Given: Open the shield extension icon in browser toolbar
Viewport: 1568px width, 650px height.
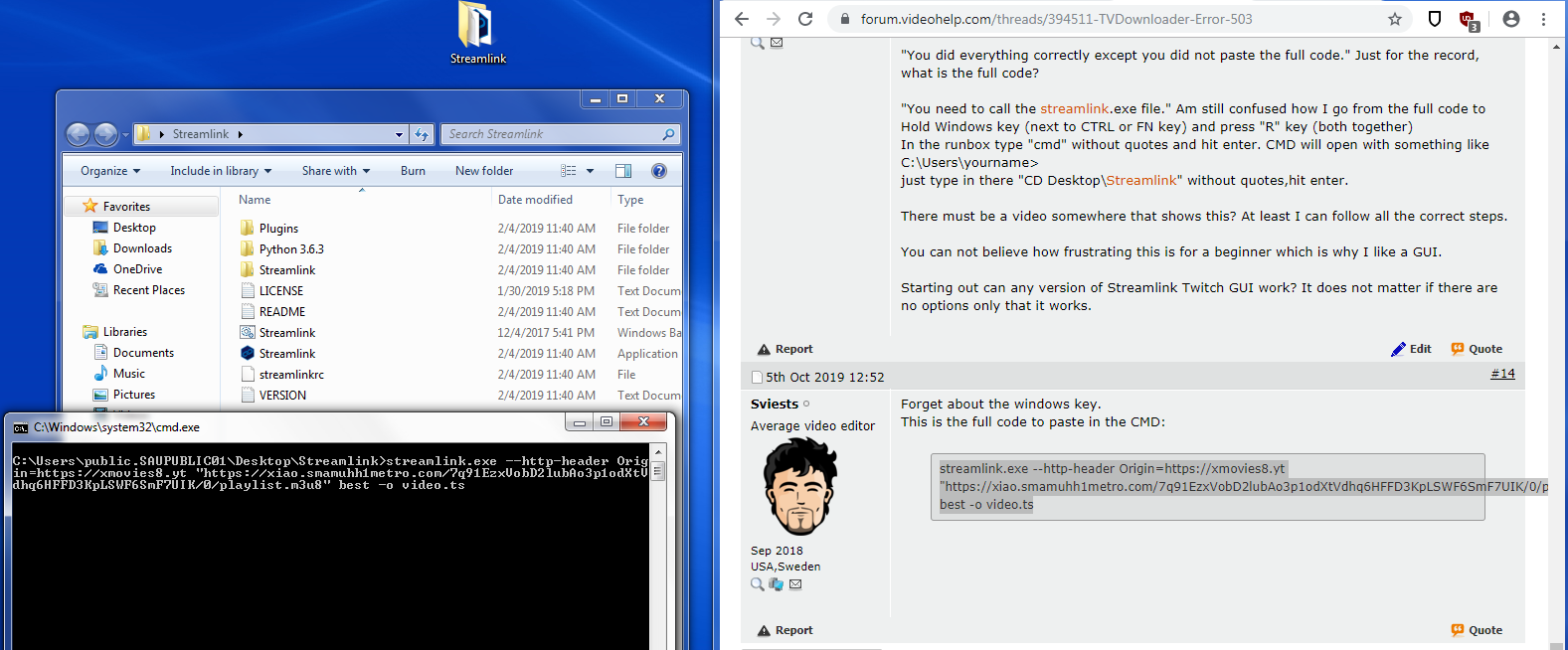Looking at the screenshot, I should click(1435, 19).
